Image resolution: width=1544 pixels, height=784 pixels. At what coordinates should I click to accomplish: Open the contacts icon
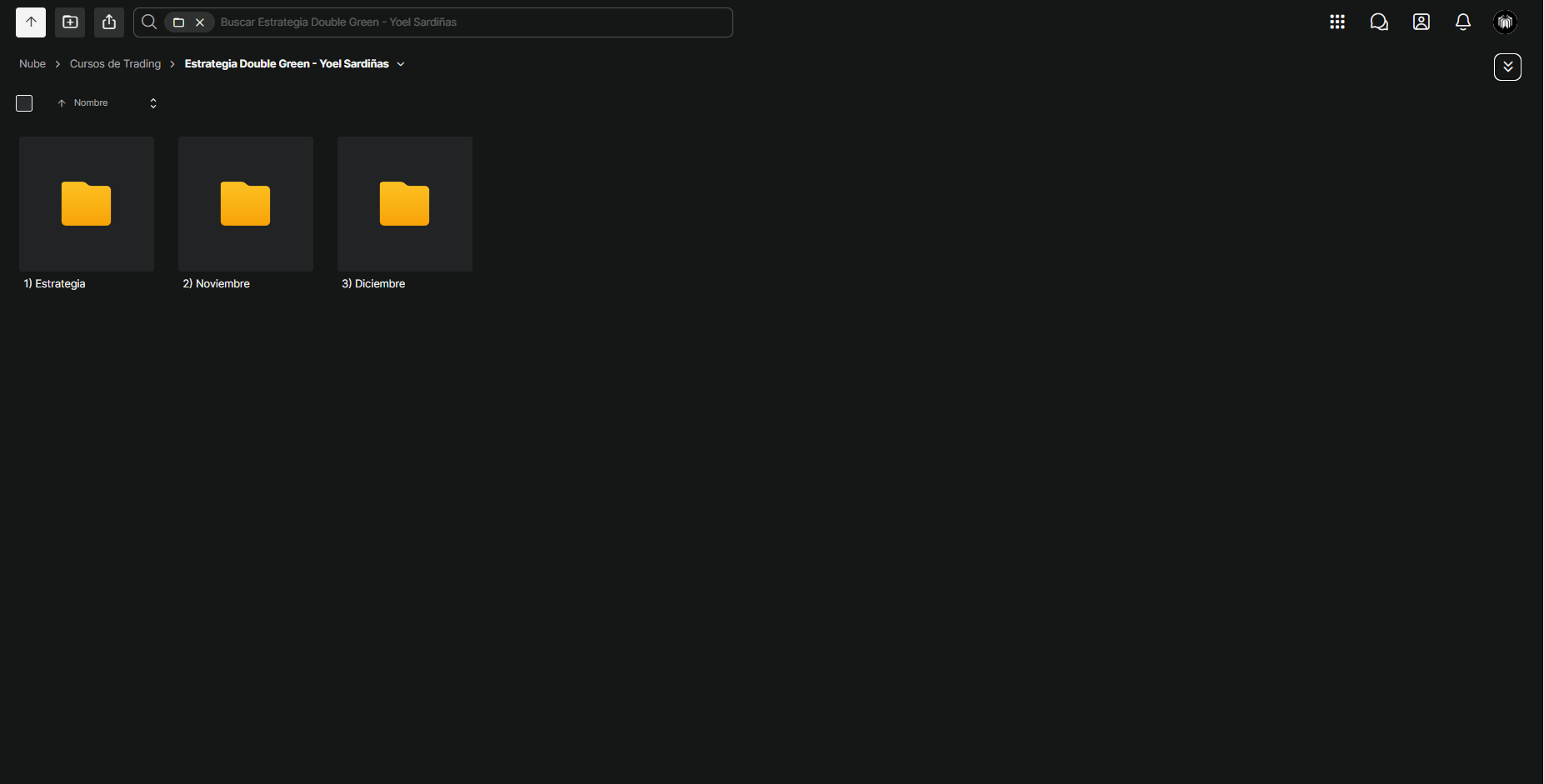(x=1422, y=22)
